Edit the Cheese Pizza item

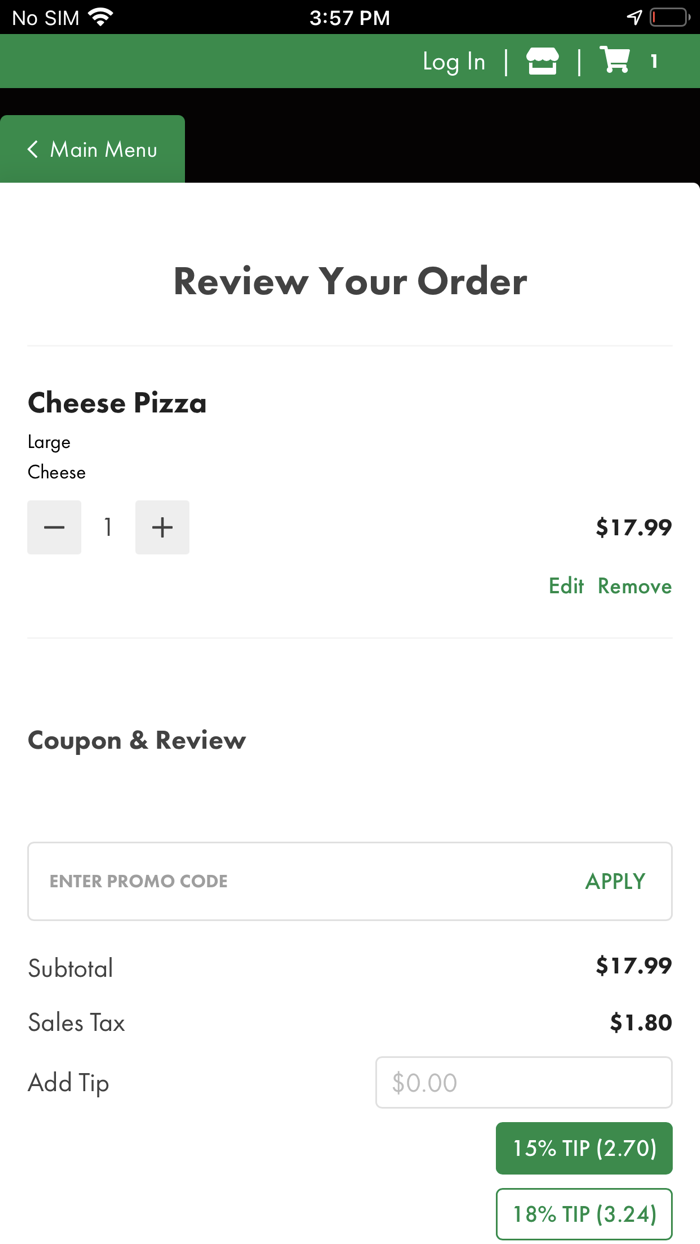pos(566,586)
